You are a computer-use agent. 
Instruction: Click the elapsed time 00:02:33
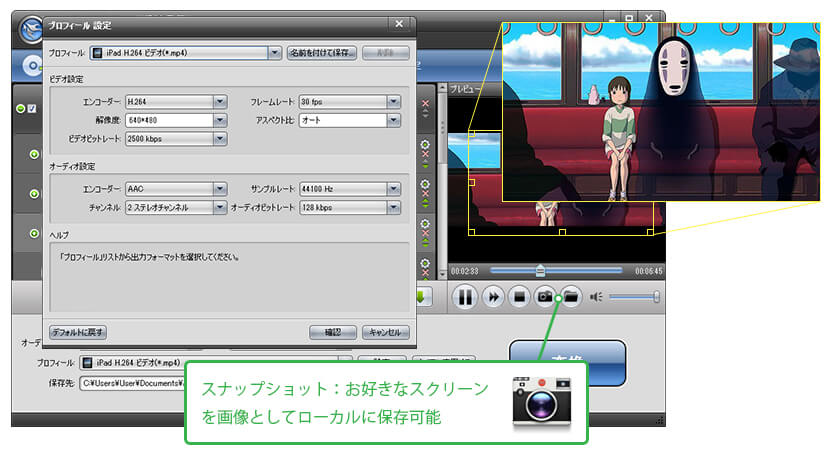pos(465,271)
